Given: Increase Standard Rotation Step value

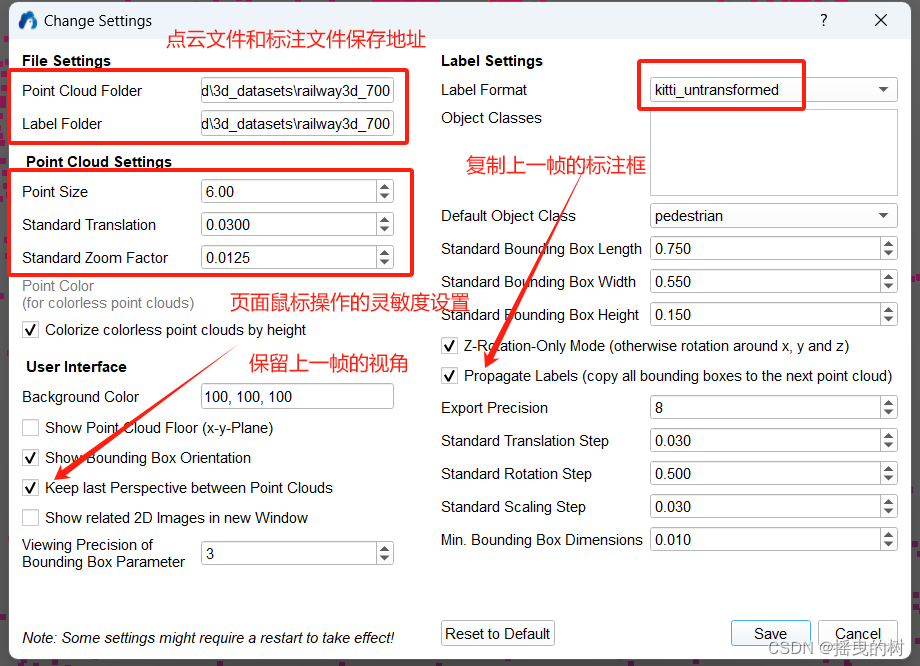Looking at the screenshot, I should click(x=889, y=468).
